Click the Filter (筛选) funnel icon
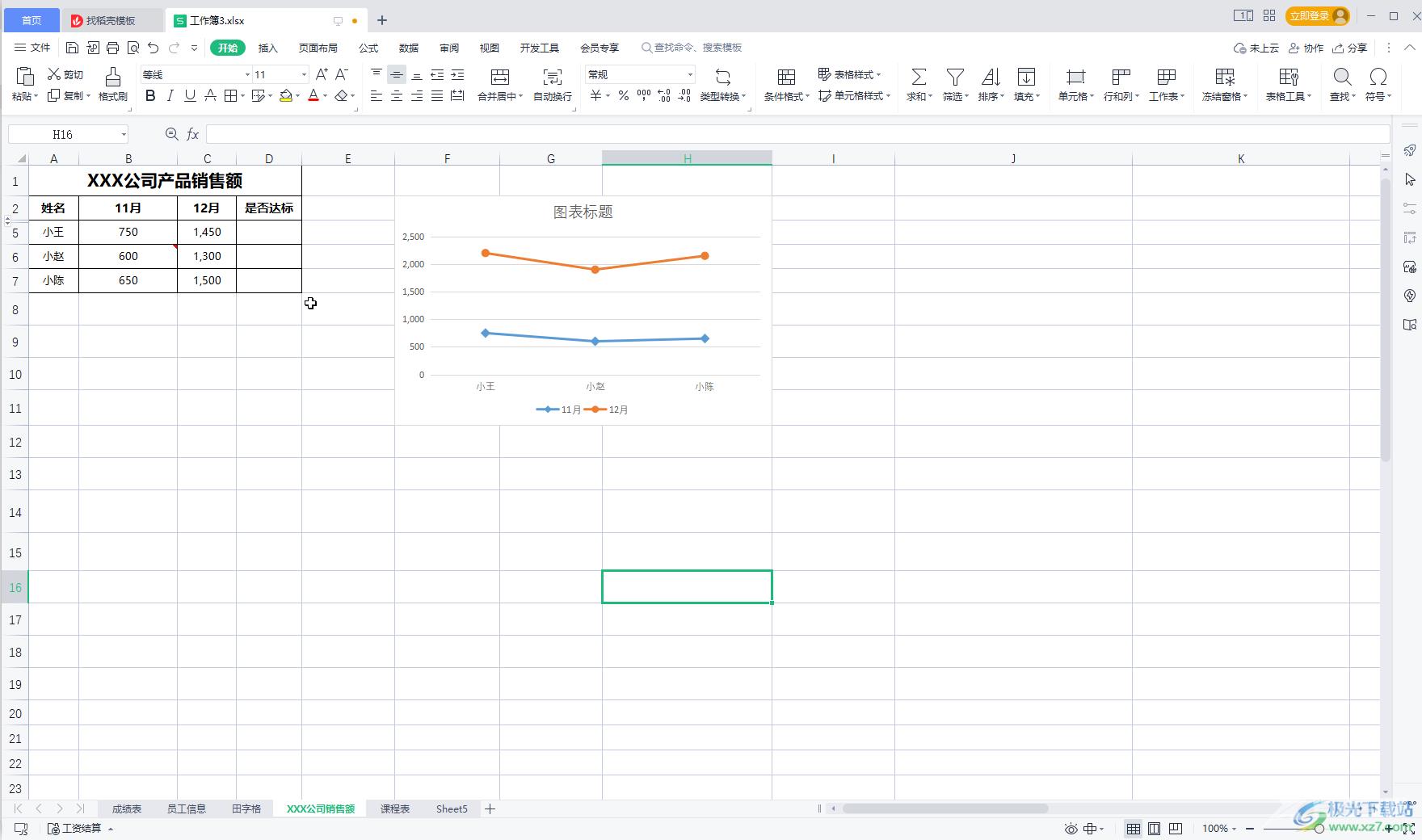This screenshot has height=840, width=1422. 955,77
